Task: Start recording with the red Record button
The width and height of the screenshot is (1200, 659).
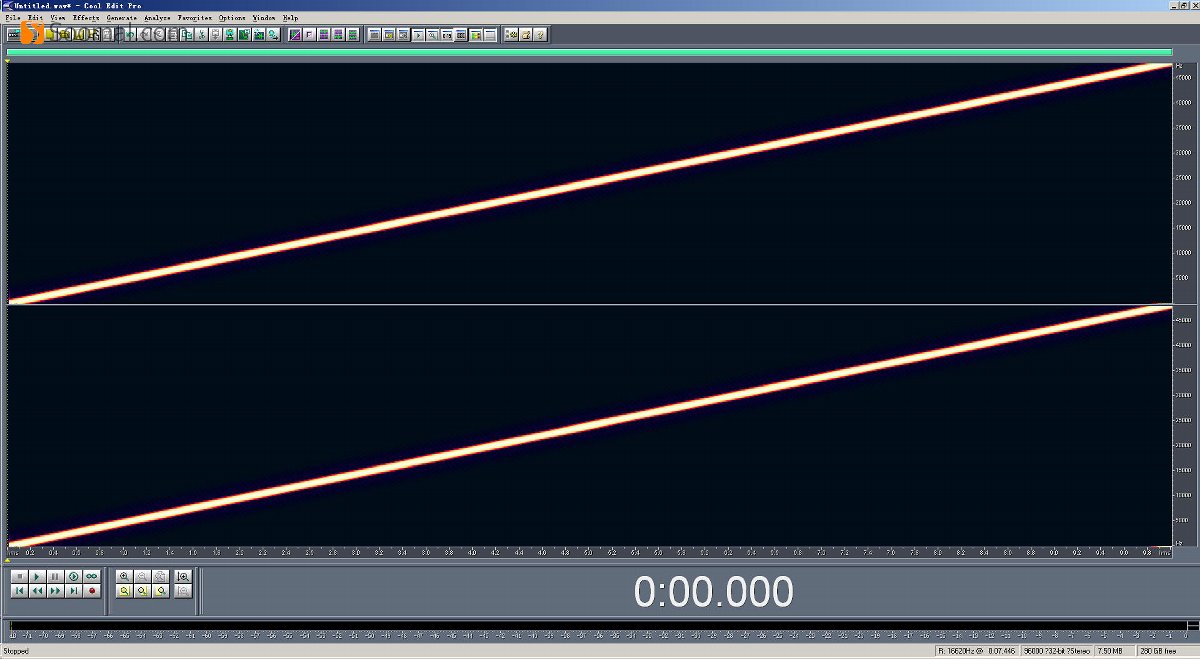Action: tap(91, 591)
